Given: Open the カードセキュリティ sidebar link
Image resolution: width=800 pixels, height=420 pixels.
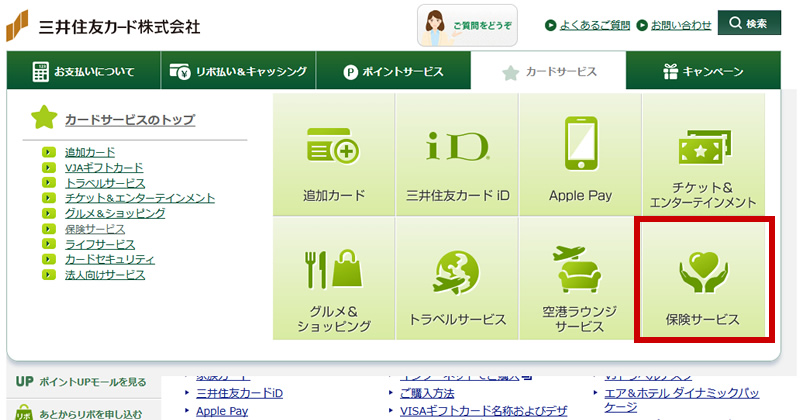Looking at the screenshot, I should click(110, 259).
